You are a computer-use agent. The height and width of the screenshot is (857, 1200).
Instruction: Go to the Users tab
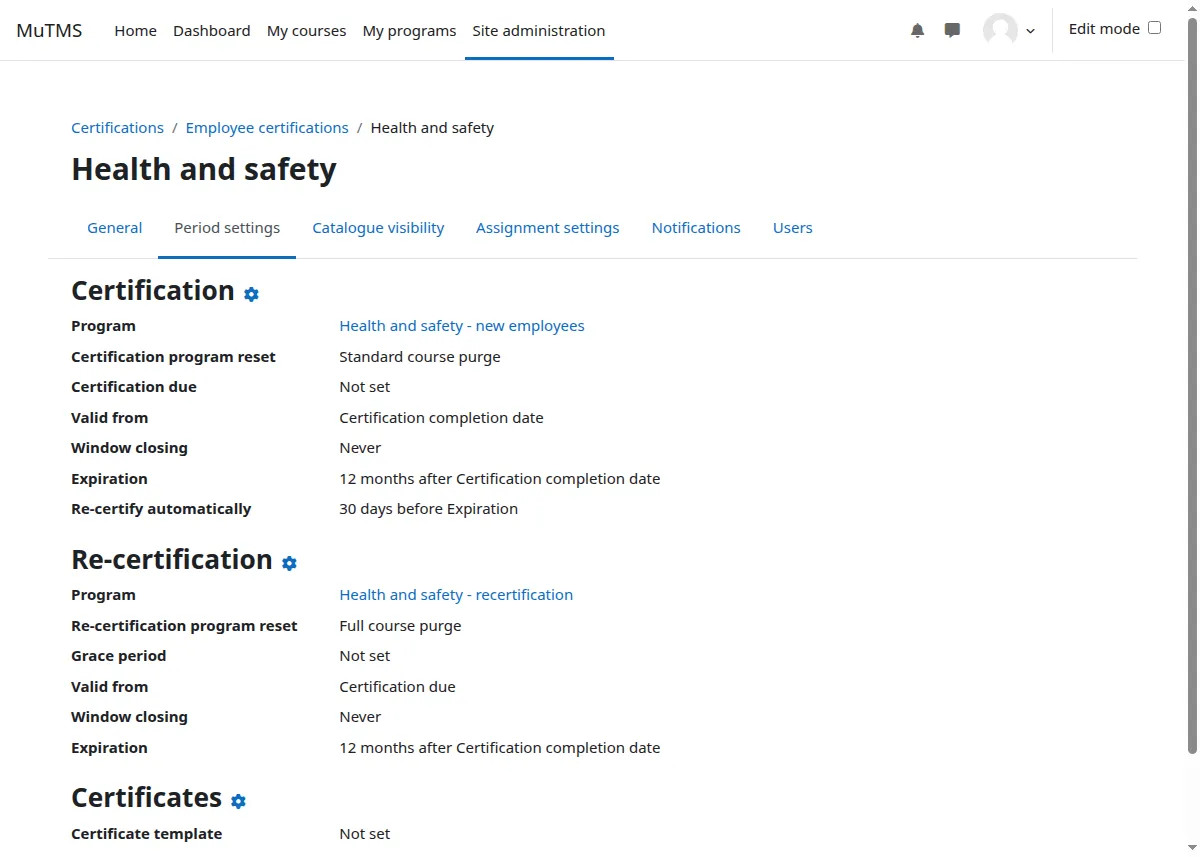tap(792, 228)
